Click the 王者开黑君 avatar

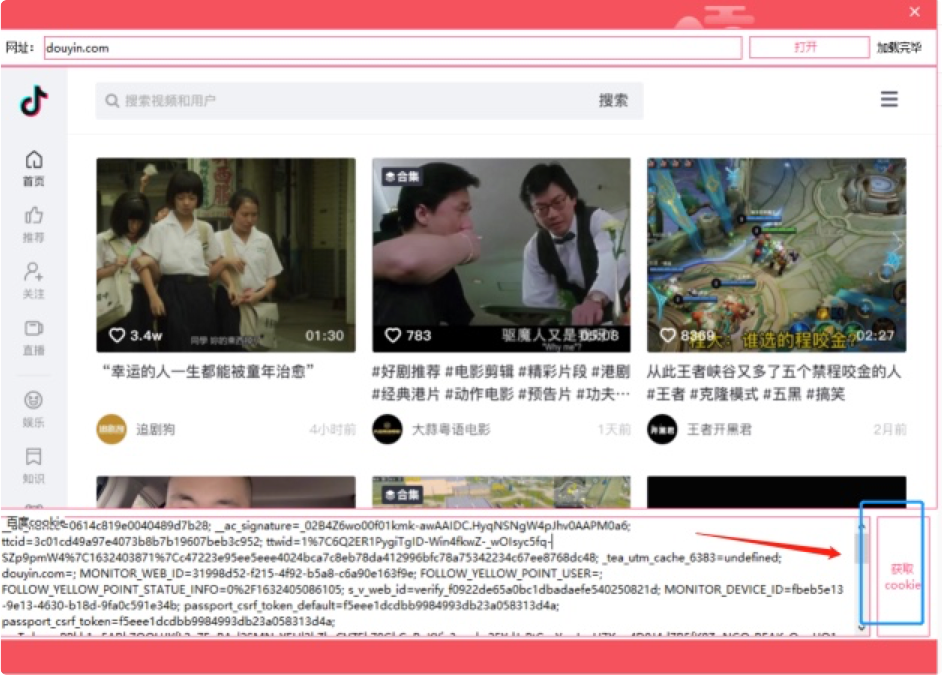pyautogui.click(x=662, y=429)
